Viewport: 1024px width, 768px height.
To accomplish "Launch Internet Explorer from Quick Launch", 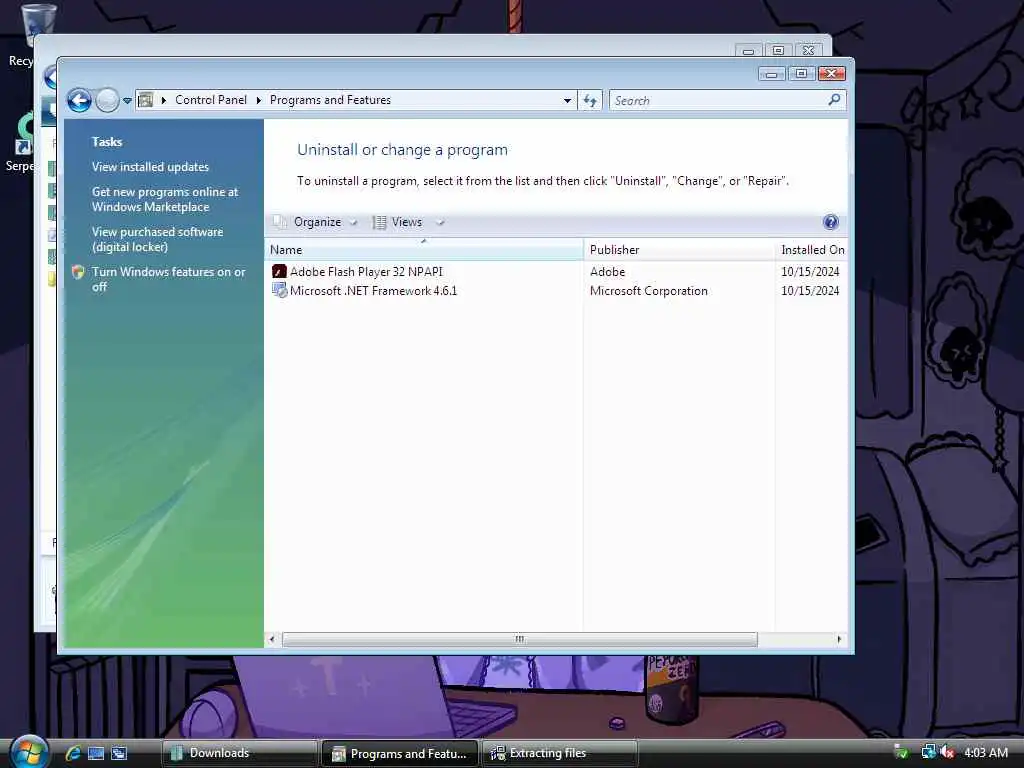I will click(72, 753).
